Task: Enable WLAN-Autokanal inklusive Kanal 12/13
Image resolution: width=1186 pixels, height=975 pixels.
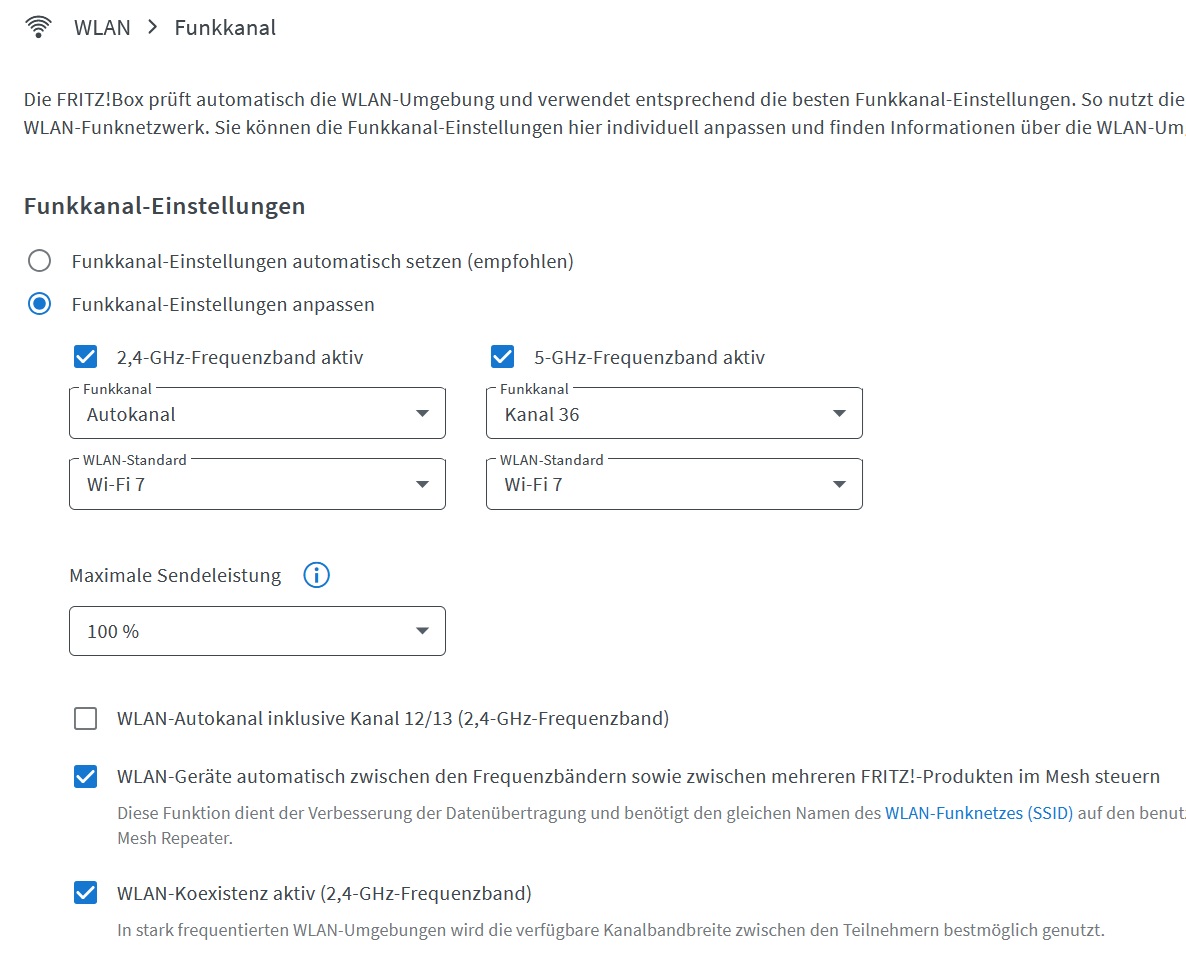Action: click(x=85, y=718)
